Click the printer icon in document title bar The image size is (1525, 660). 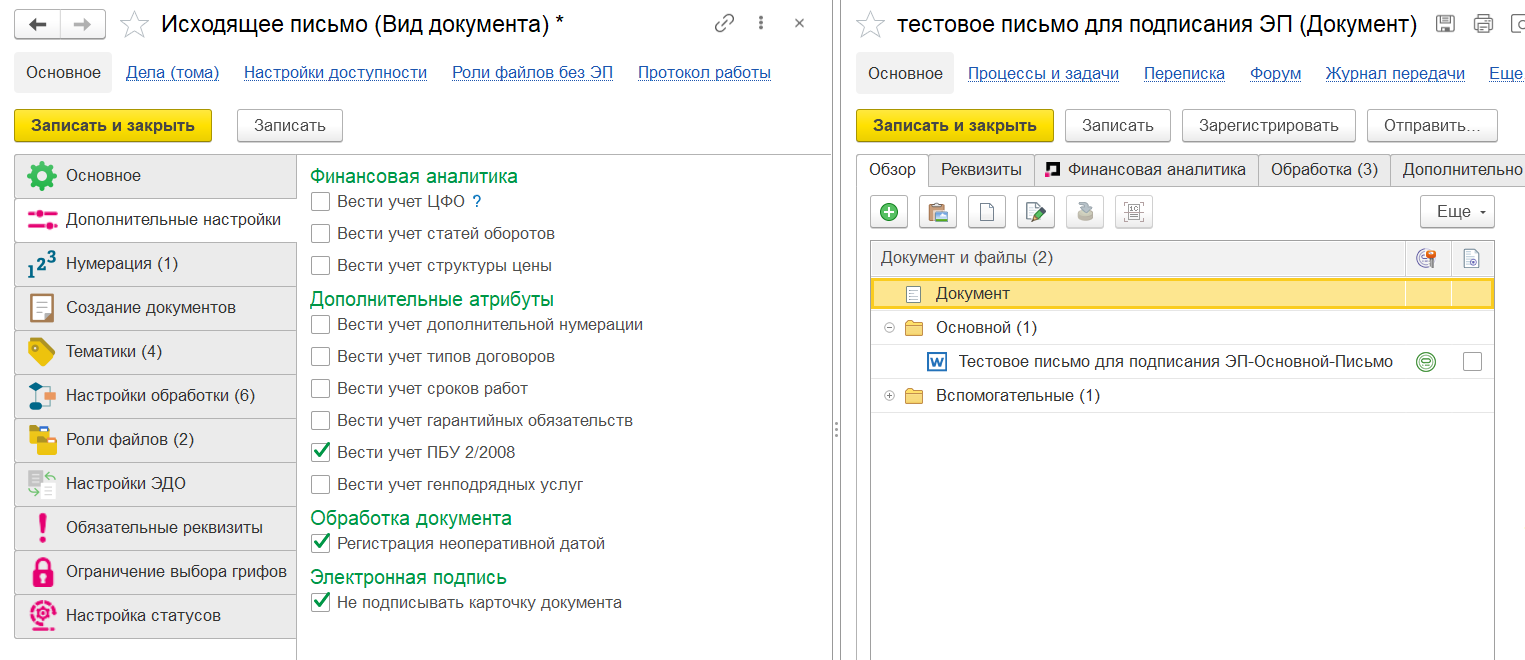click(1483, 24)
